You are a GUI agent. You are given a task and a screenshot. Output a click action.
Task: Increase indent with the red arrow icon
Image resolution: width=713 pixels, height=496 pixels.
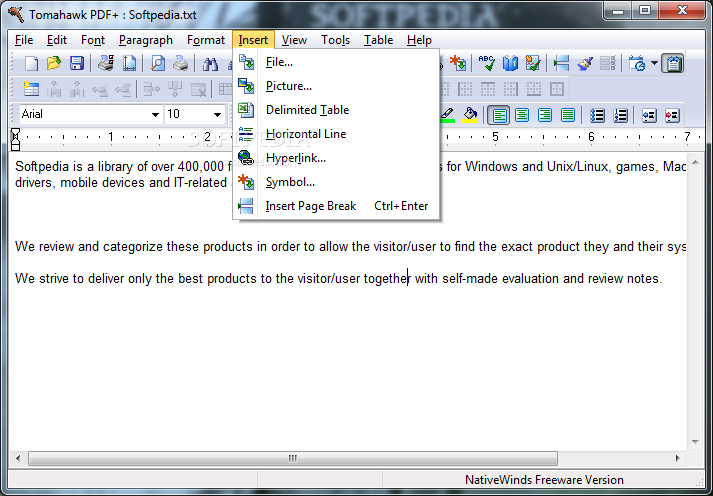[672, 115]
